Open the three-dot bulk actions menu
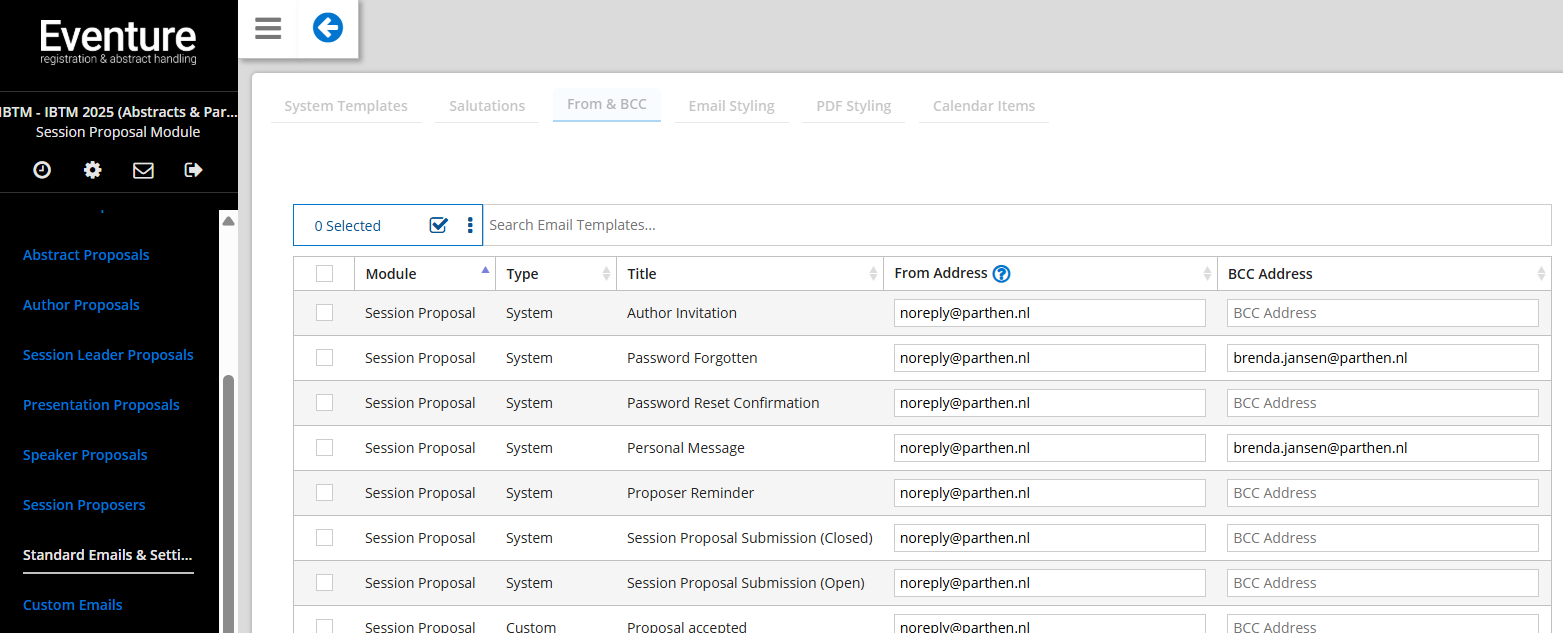Image resolution: width=1563 pixels, height=633 pixels. pos(470,225)
